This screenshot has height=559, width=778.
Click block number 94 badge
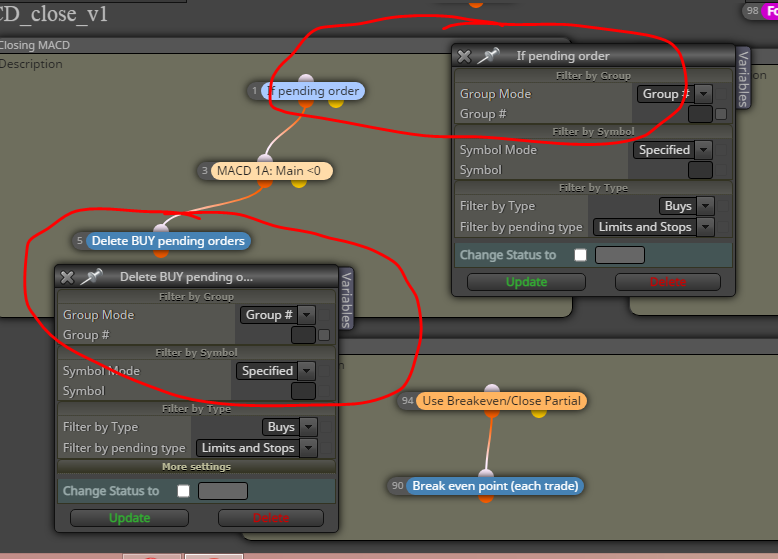[x=407, y=401]
